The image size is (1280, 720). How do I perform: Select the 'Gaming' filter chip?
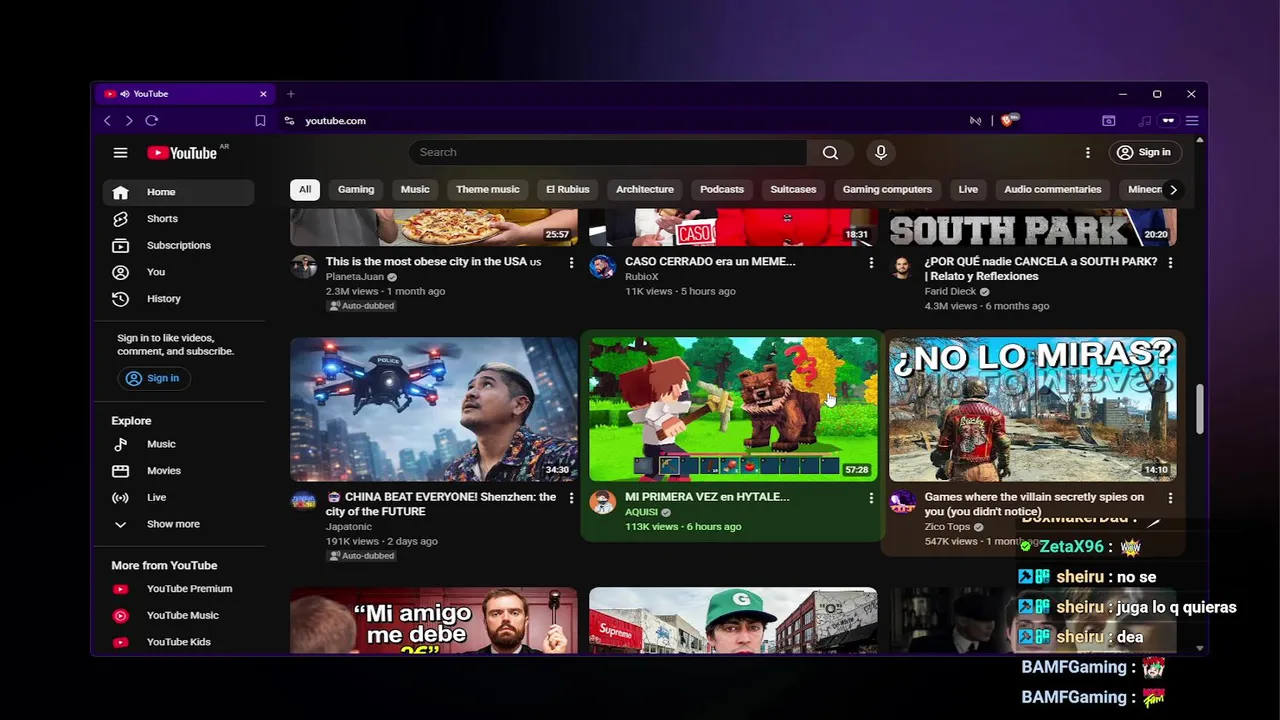coord(356,189)
